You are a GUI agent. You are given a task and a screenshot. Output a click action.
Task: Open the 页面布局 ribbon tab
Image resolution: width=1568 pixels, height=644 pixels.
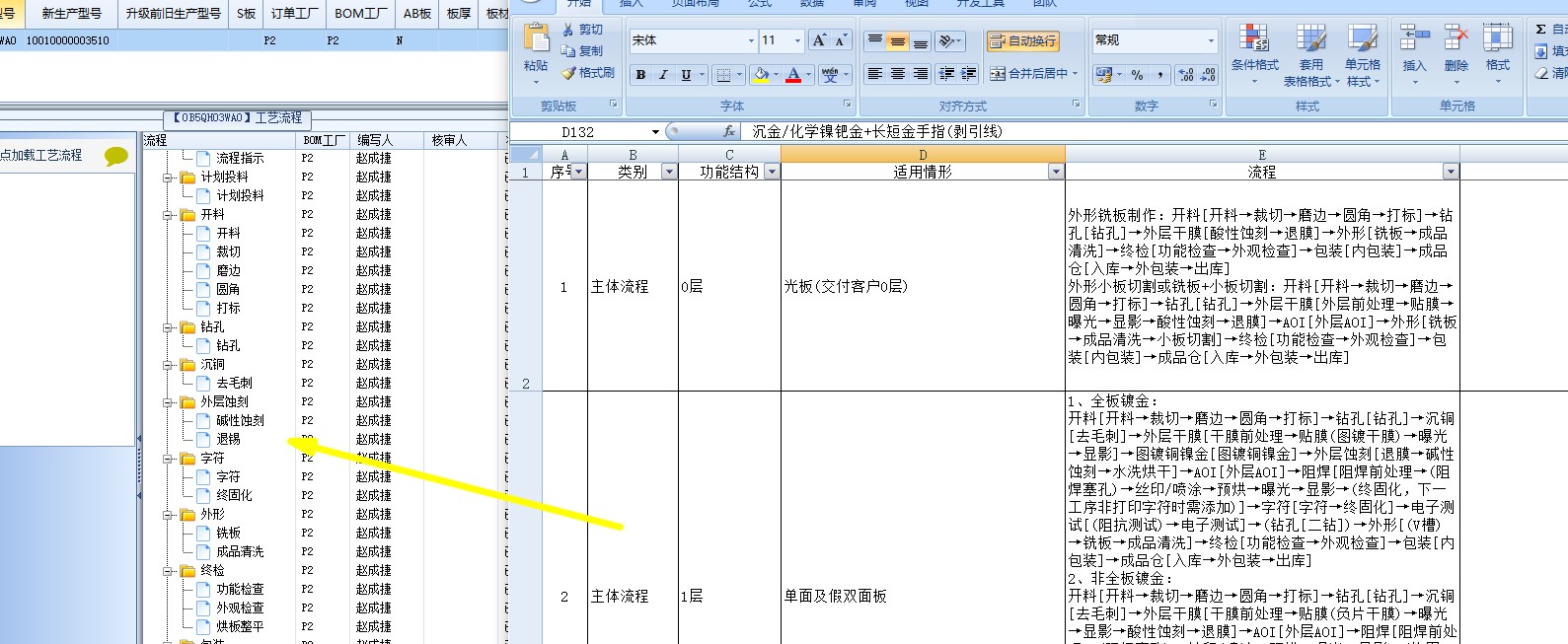click(696, 3)
